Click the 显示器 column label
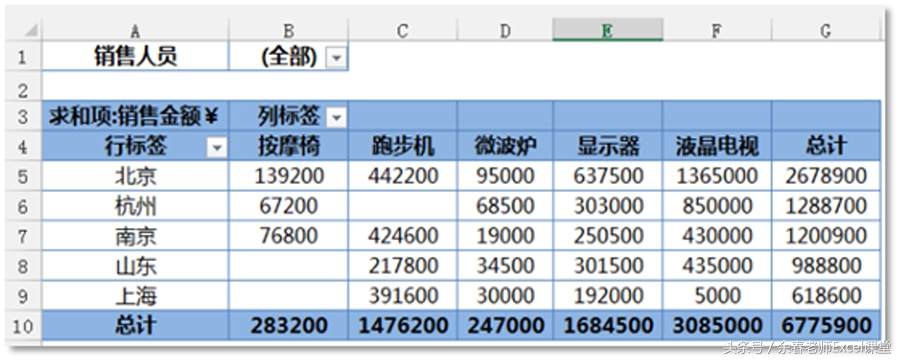Image resolution: width=900 pixels, height=360 pixels. tap(608, 146)
